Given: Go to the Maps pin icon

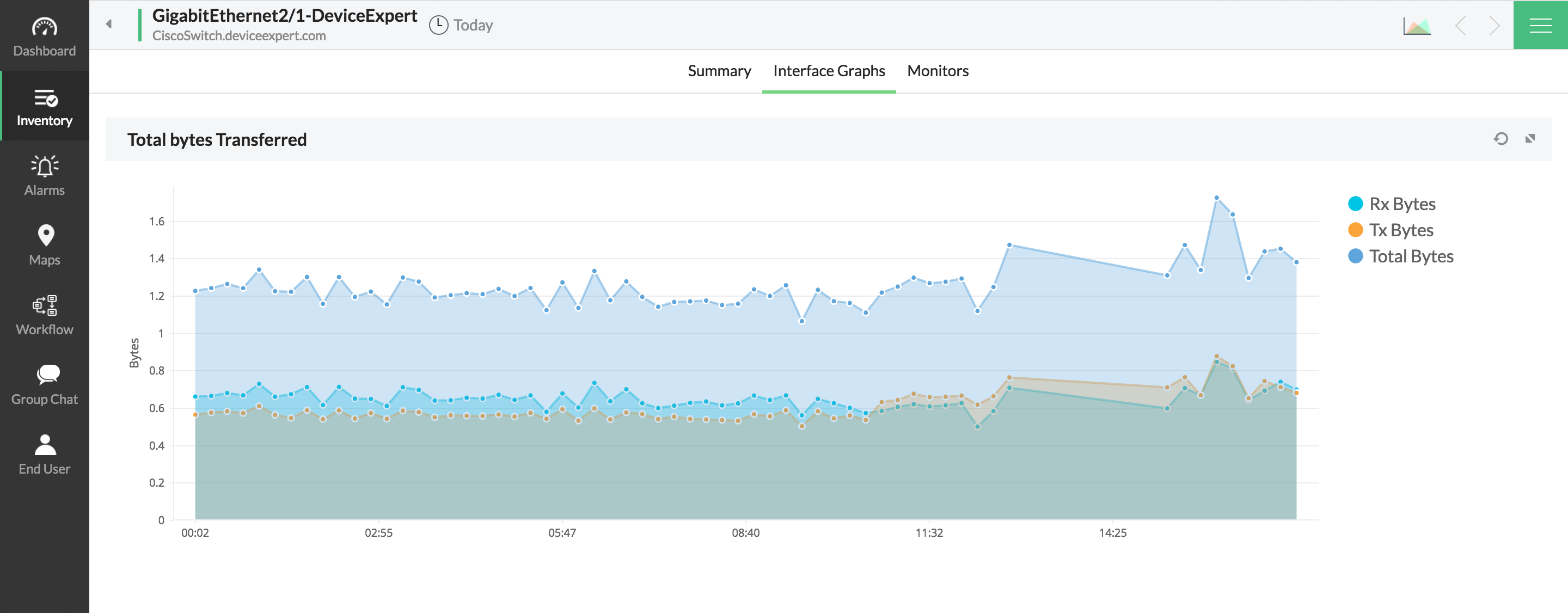Looking at the screenshot, I should point(46,236).
